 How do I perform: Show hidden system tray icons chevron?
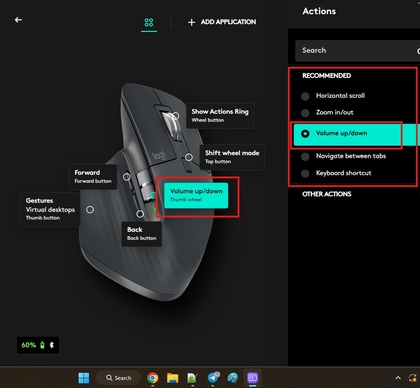[x=398, y=378]
